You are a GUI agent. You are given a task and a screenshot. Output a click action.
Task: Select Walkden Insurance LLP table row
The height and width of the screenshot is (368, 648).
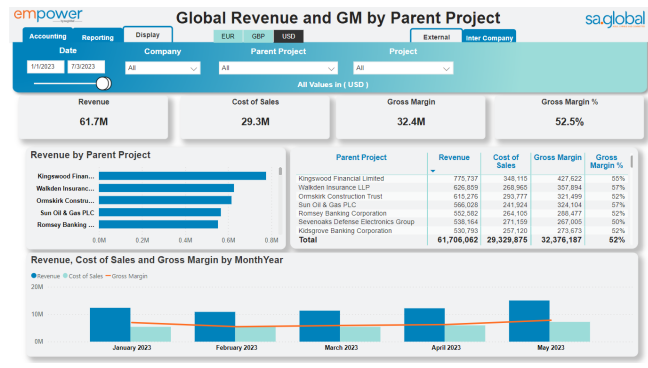coord(462,187)
